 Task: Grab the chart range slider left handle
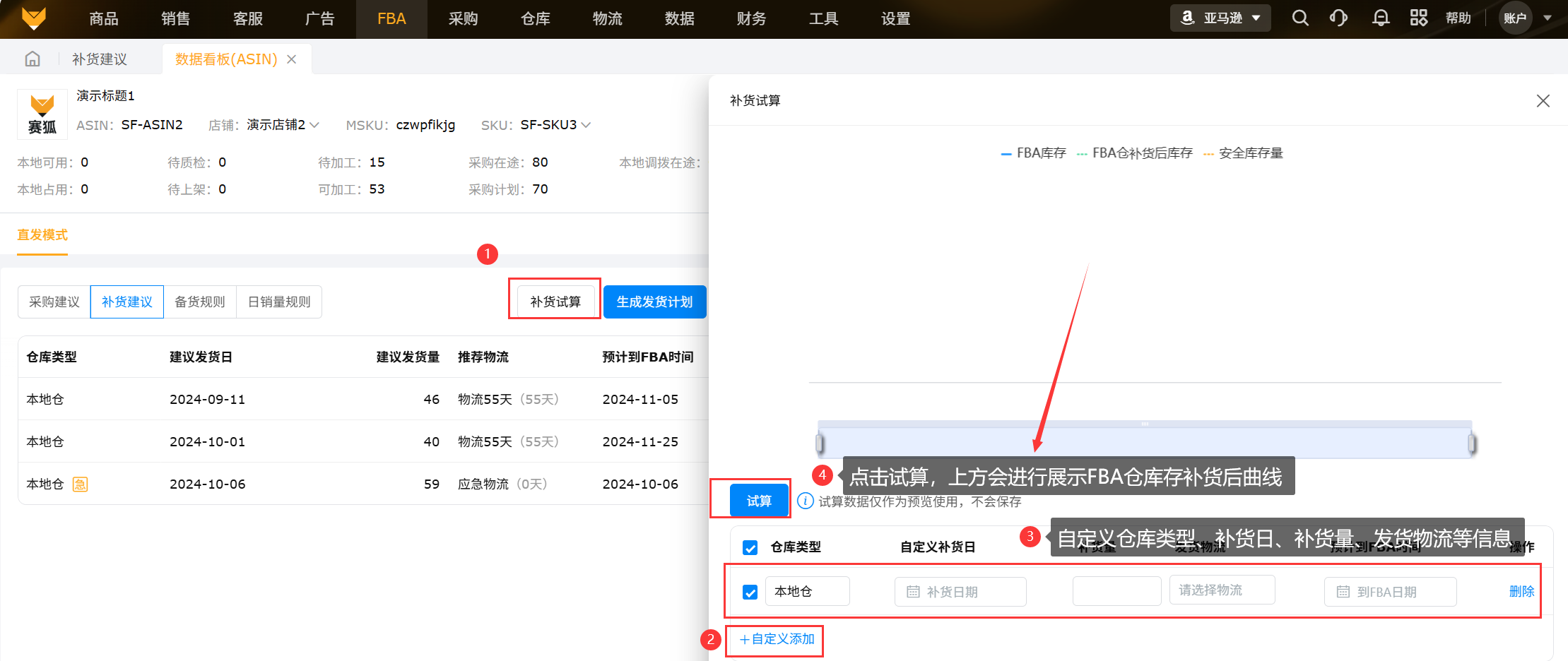820,443
